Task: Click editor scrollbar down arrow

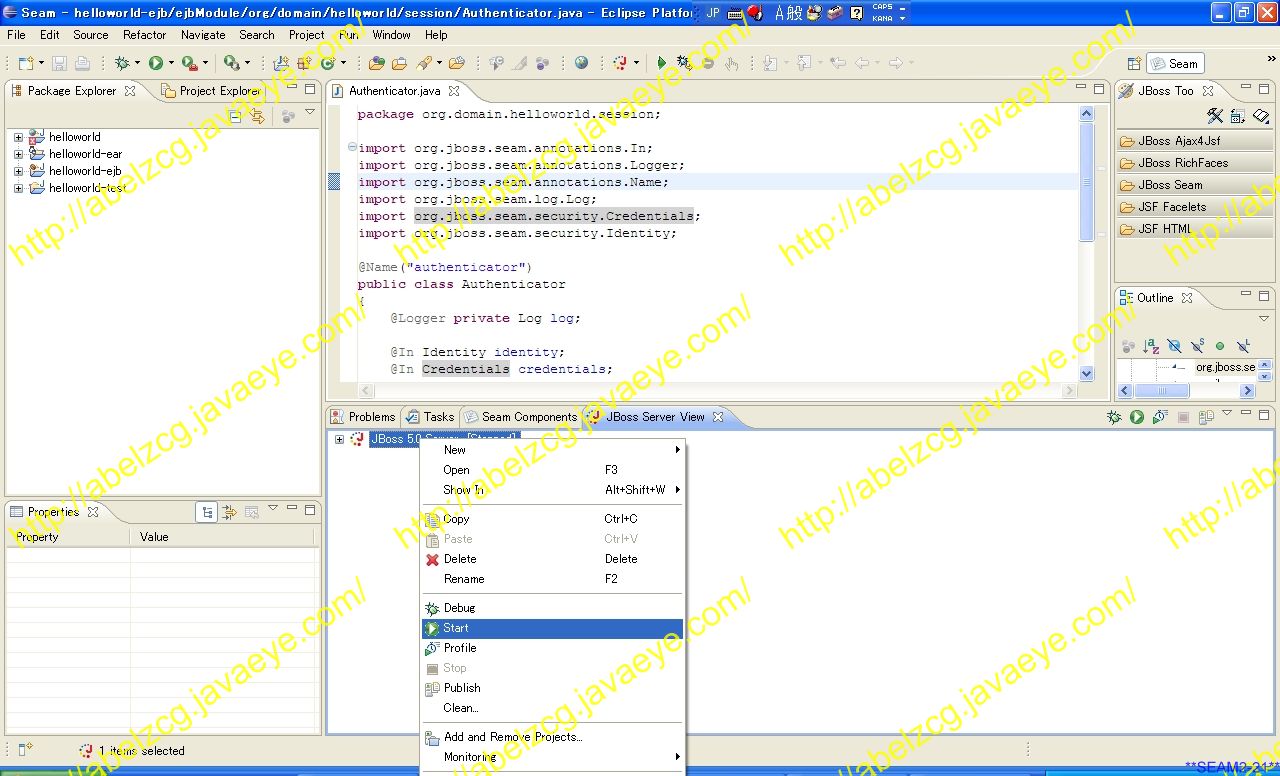Action: click(x=1087, y=373)
